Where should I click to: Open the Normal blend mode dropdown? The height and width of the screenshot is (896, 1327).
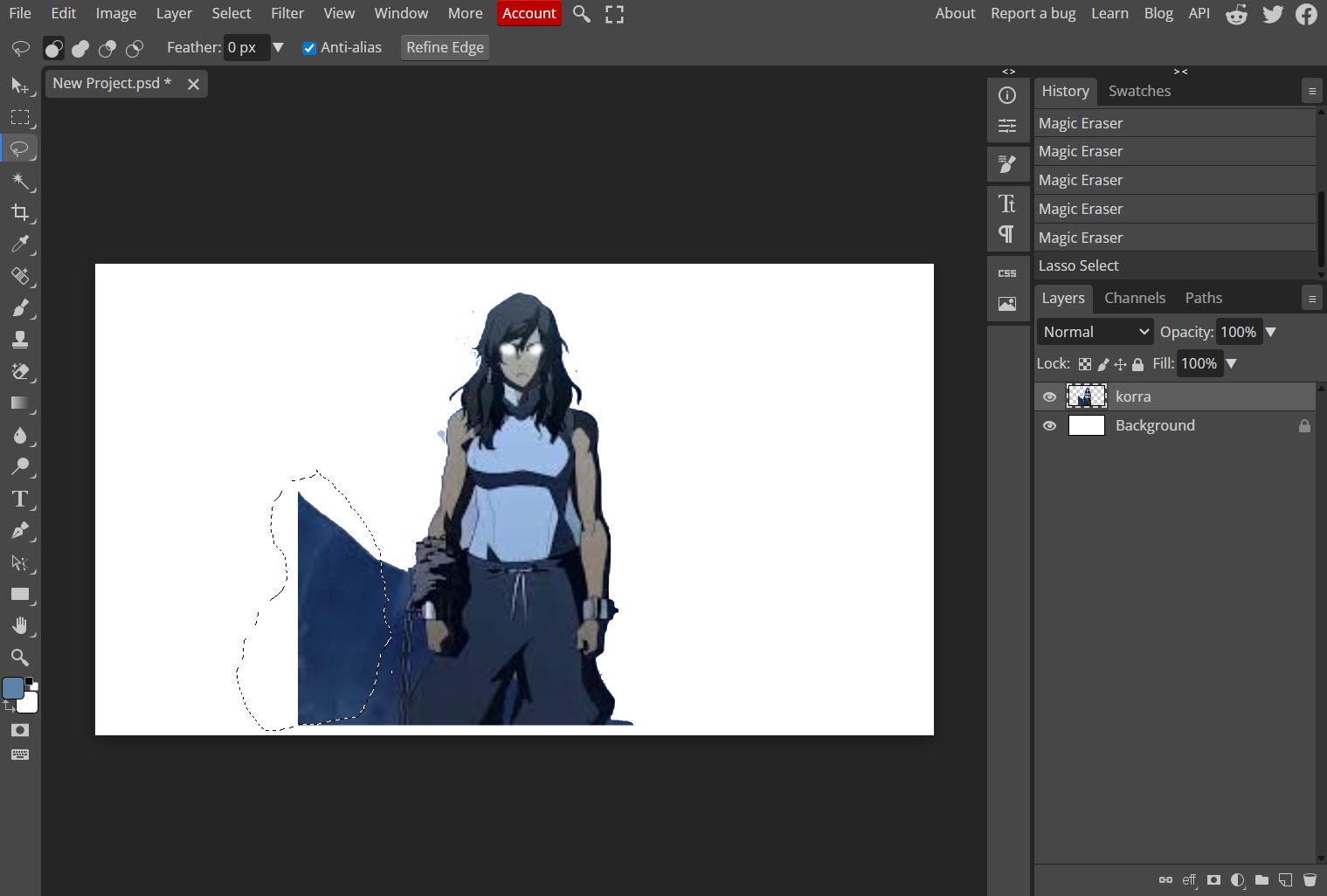click(1095, 332)
